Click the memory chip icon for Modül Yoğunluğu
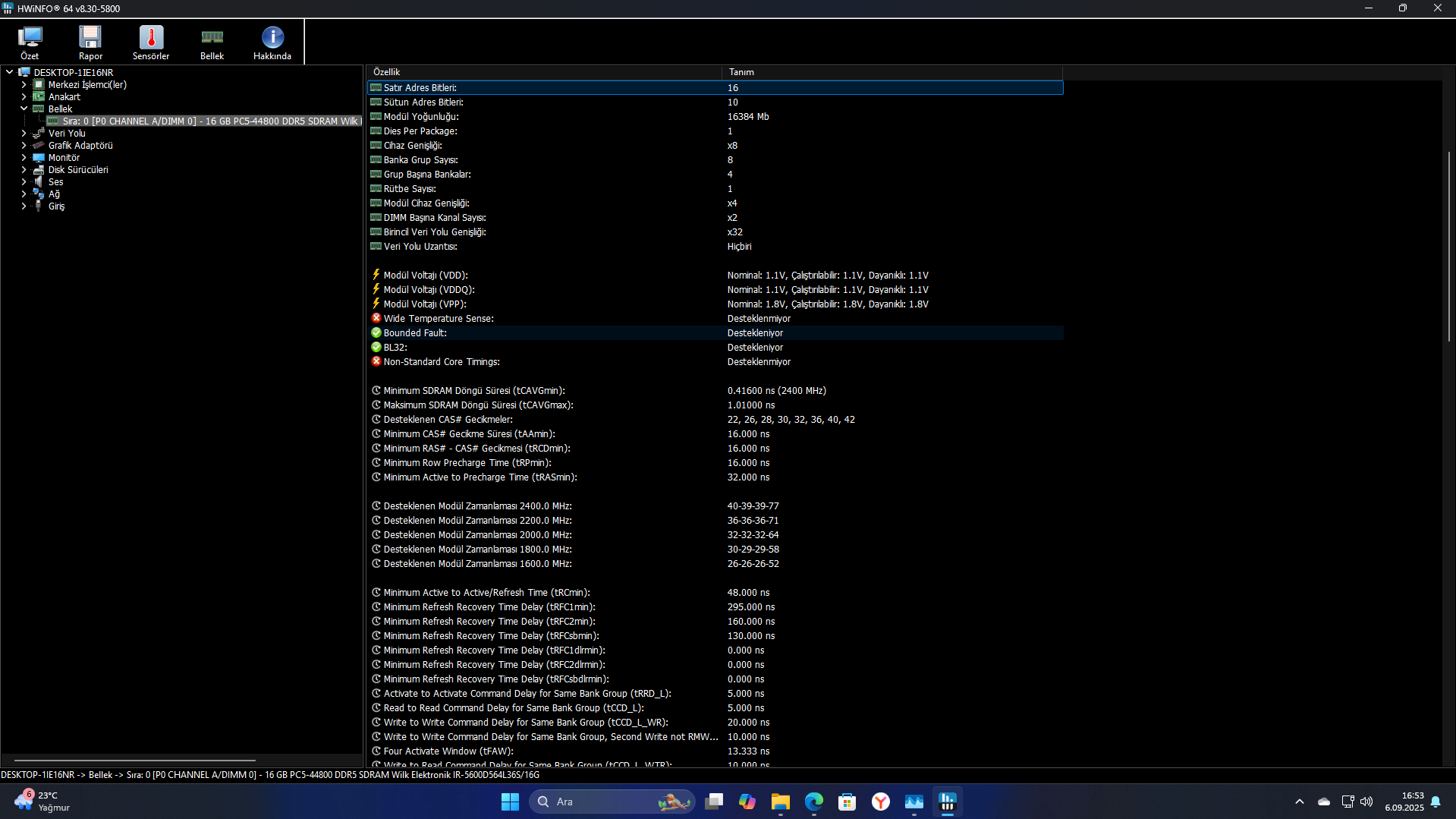Viewport: 1456px width, 819px height. point(376,116)
